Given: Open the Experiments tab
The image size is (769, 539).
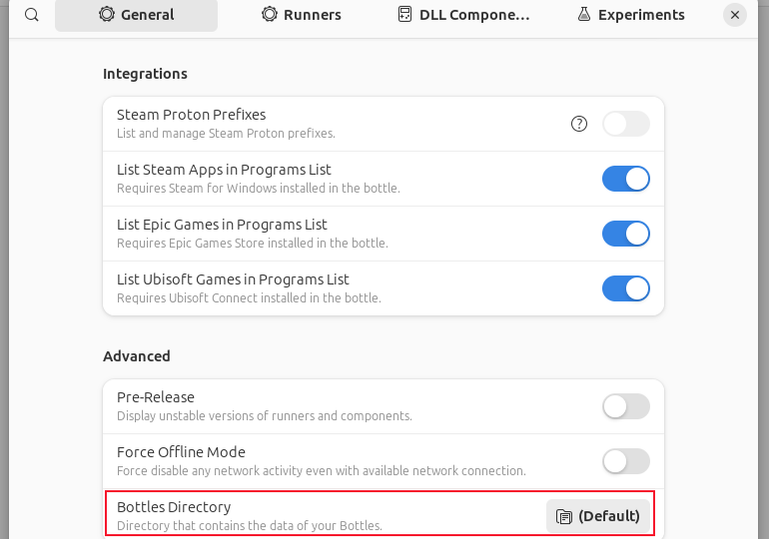Looking at the screenshot, I should pos(631,15).
